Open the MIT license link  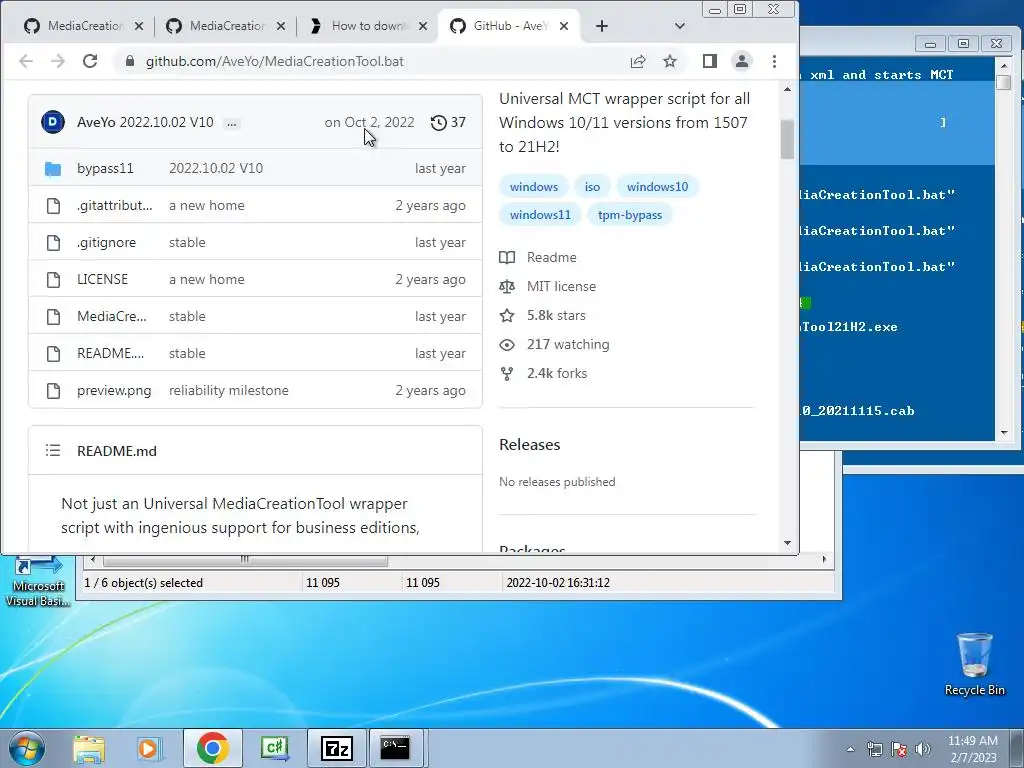[561, 286]
